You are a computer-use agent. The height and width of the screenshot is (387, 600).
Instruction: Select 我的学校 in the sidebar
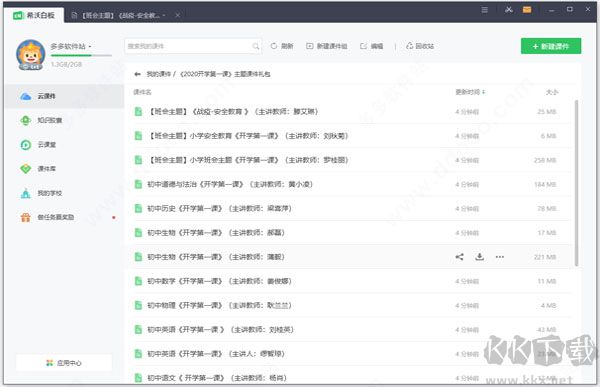click(64, 193)
